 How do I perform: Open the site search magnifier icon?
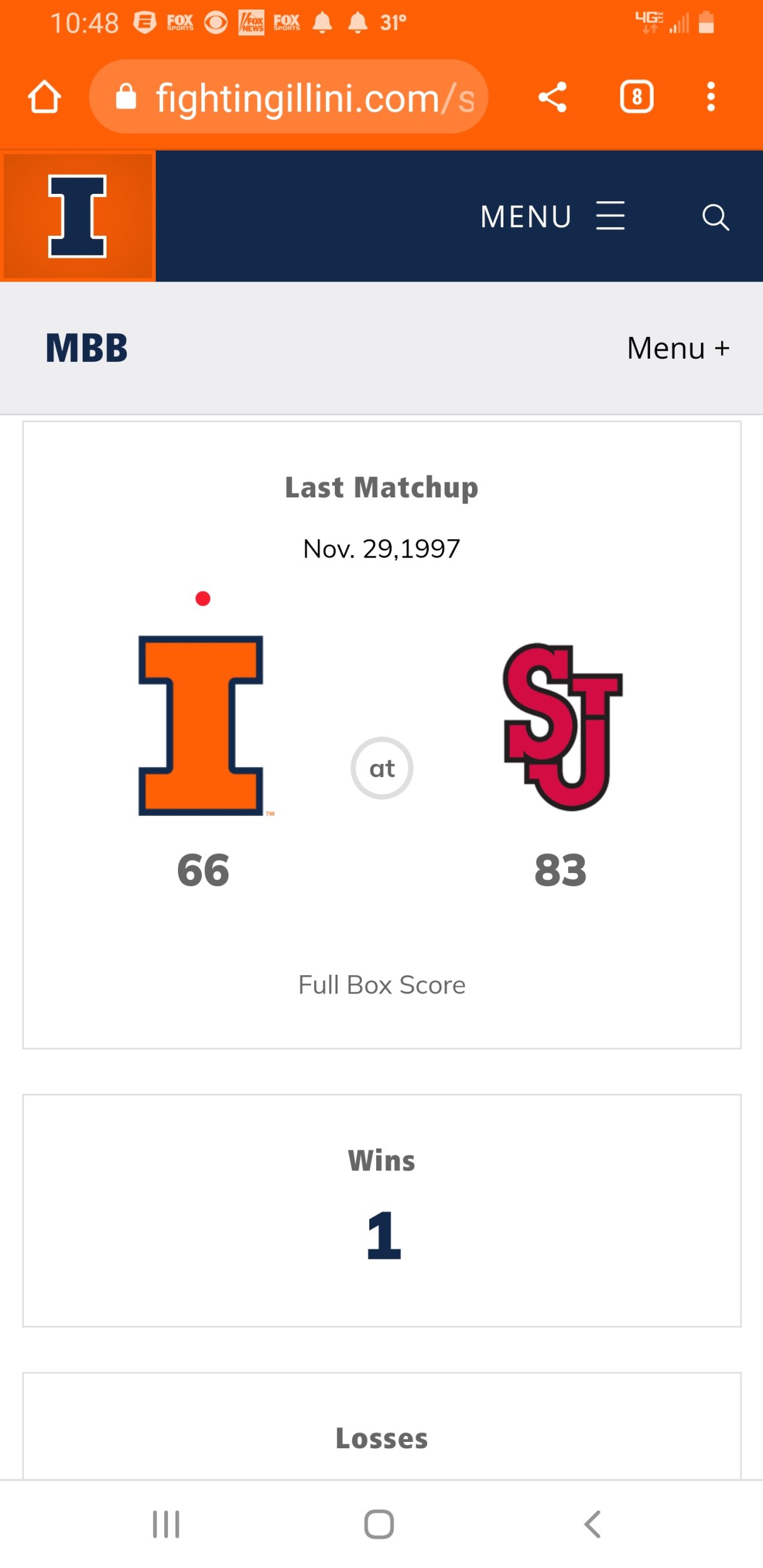(715, 218)
